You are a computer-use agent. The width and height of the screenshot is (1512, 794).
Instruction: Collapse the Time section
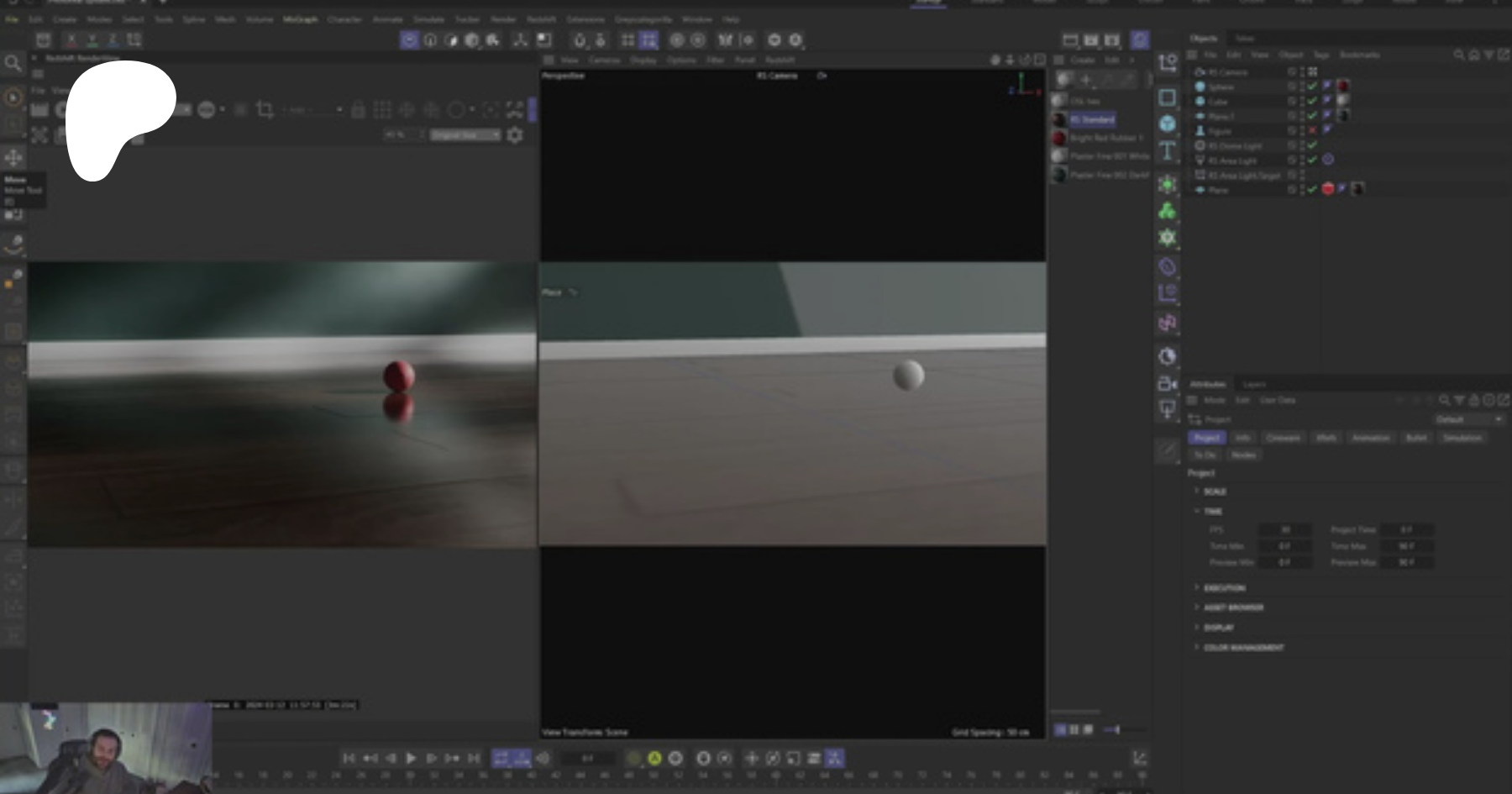pos(1197,511)
